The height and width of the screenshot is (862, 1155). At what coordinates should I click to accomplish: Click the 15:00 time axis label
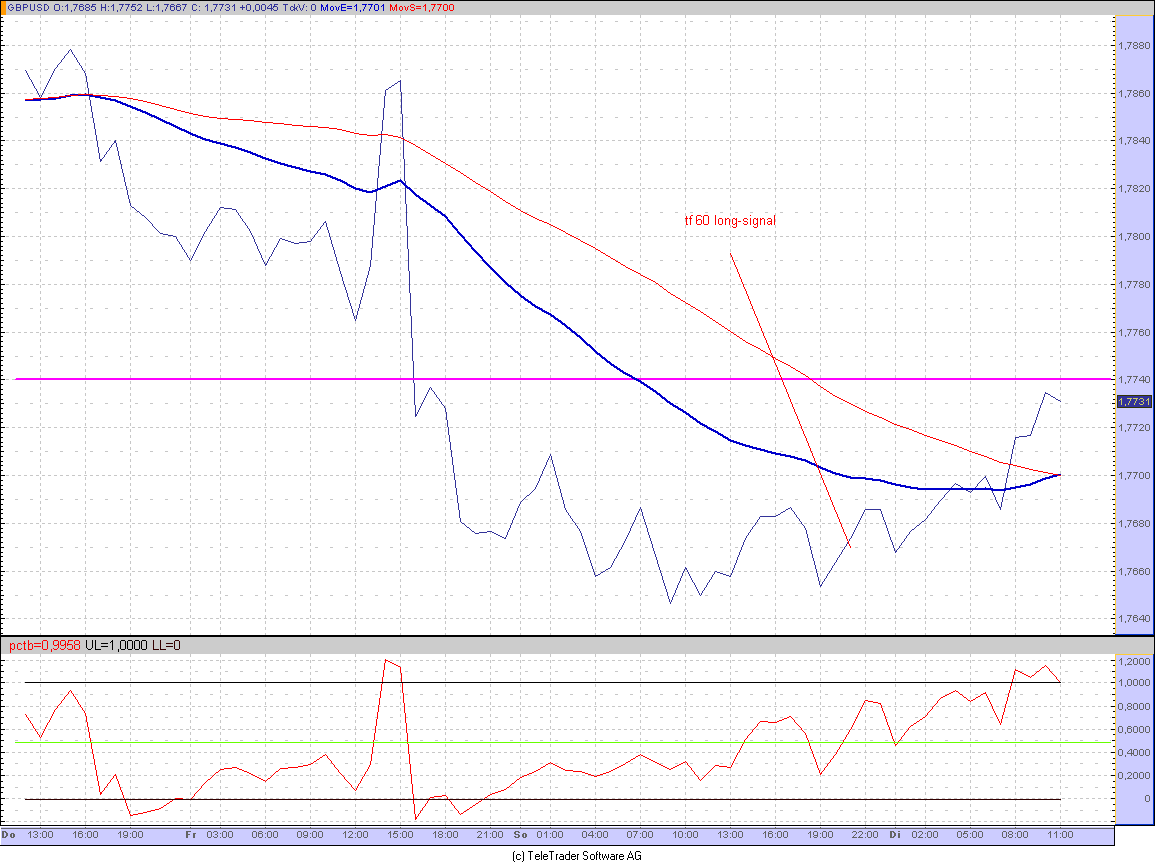point(400,835)
